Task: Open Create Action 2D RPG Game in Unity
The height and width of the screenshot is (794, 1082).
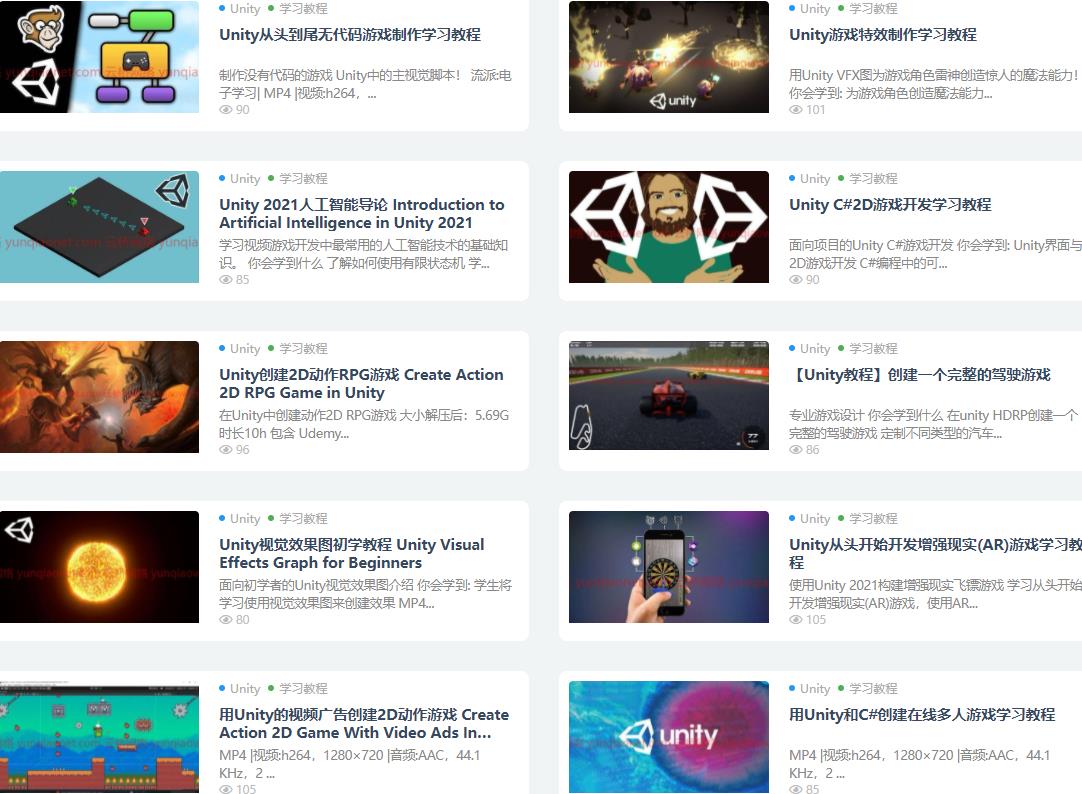Action: (x=362, y=383)
